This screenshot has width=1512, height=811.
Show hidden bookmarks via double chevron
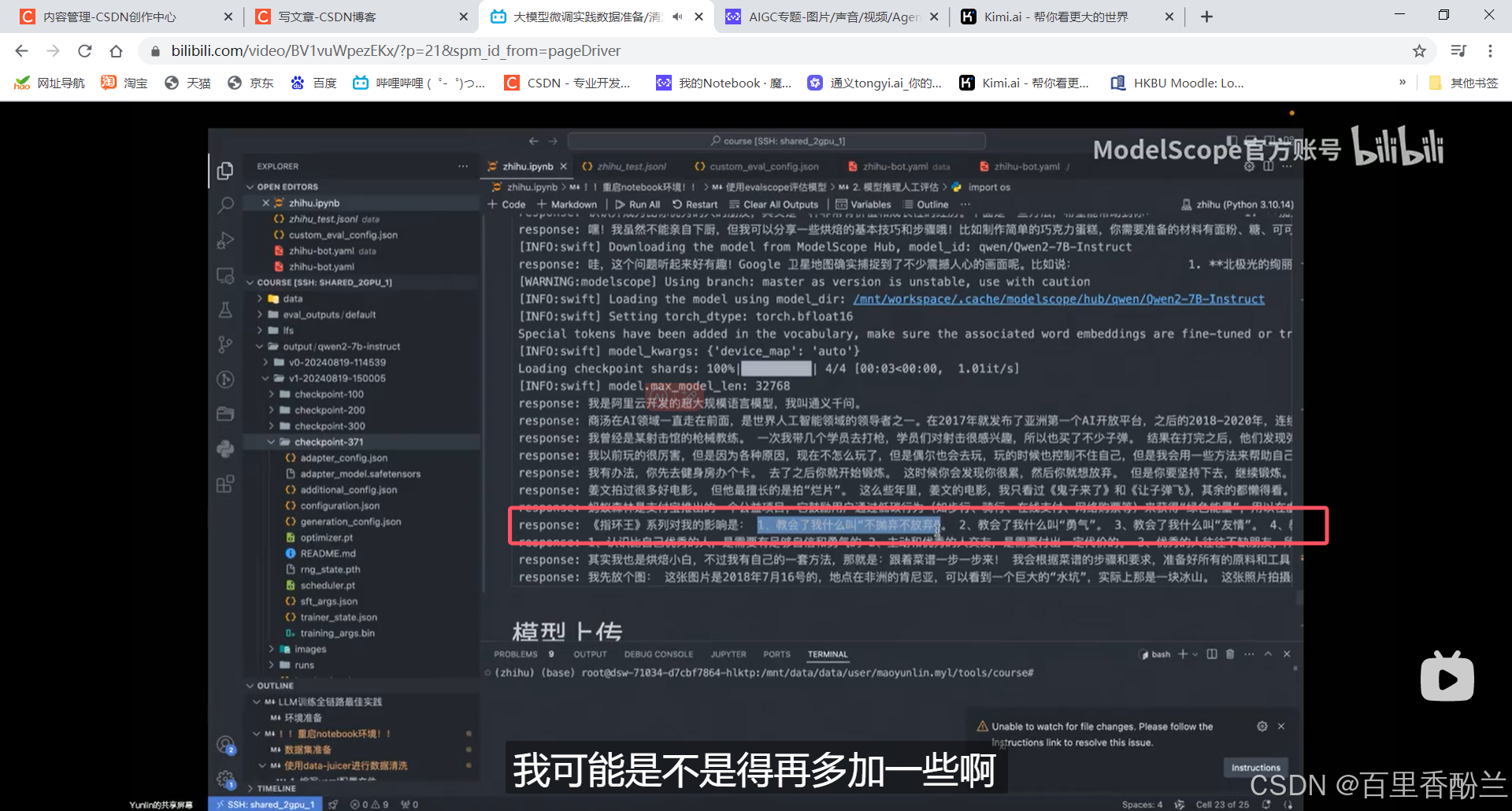coord(1402,82)
